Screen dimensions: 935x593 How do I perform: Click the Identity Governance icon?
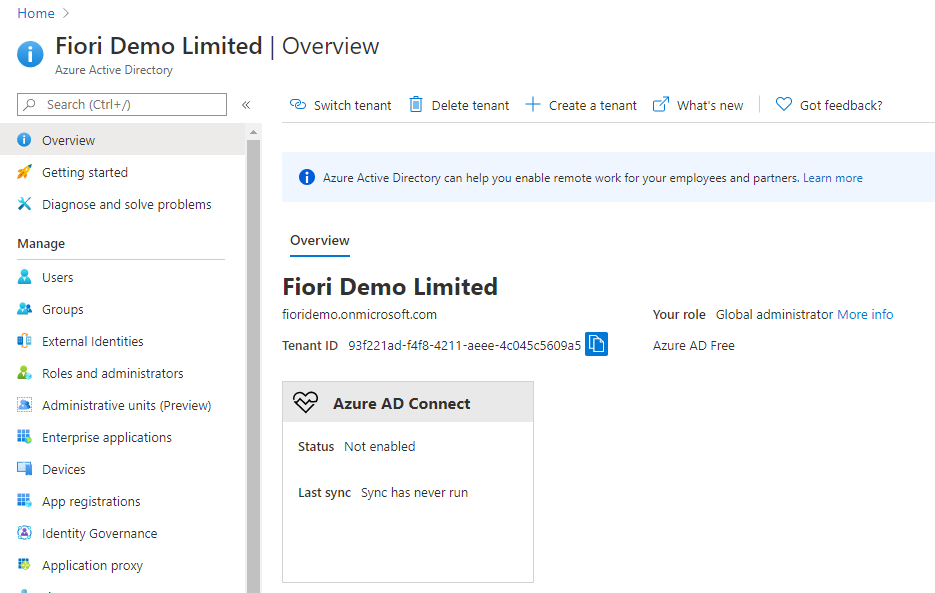pyautogui.click(x=24, y=533)
